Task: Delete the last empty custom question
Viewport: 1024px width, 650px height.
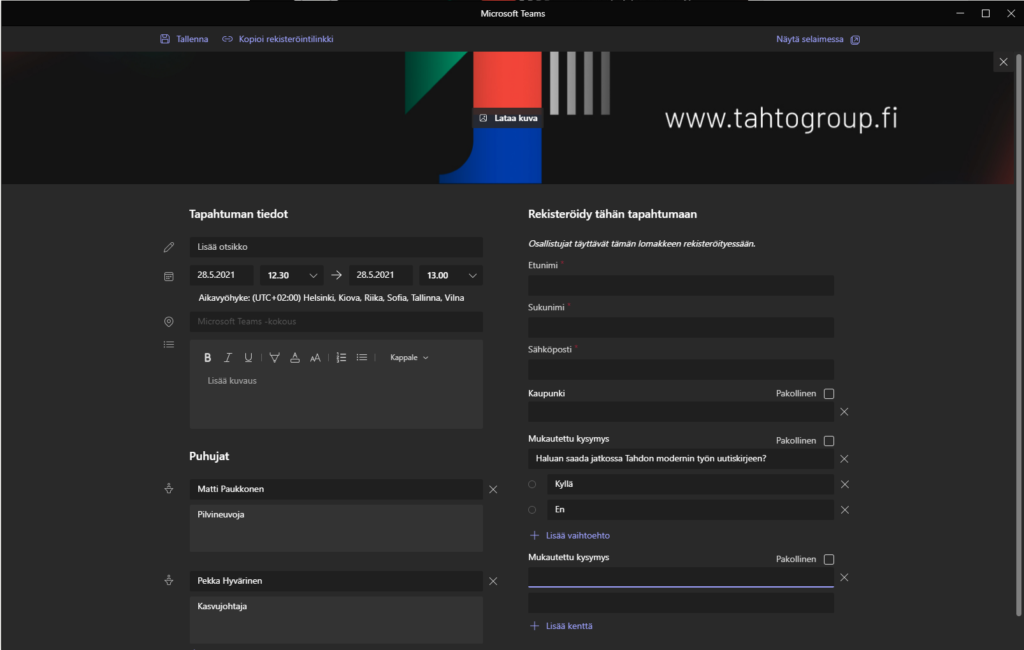Action: coord(844,577)
